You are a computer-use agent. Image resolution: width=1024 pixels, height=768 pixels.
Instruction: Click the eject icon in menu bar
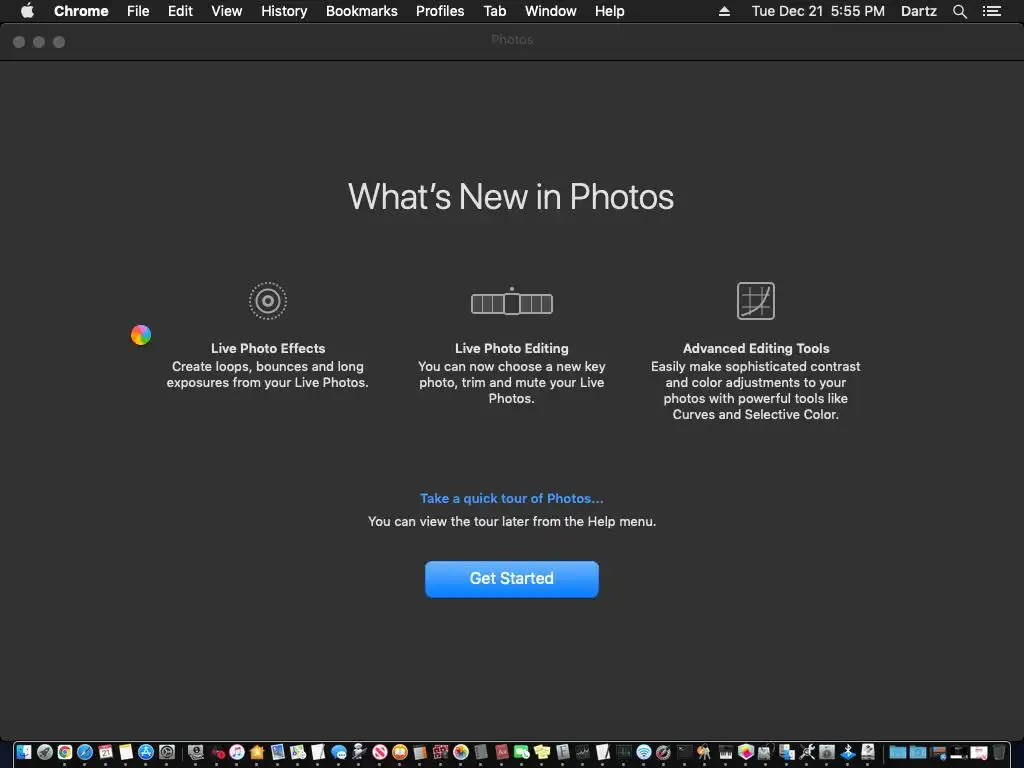click(x=724, y=11)
